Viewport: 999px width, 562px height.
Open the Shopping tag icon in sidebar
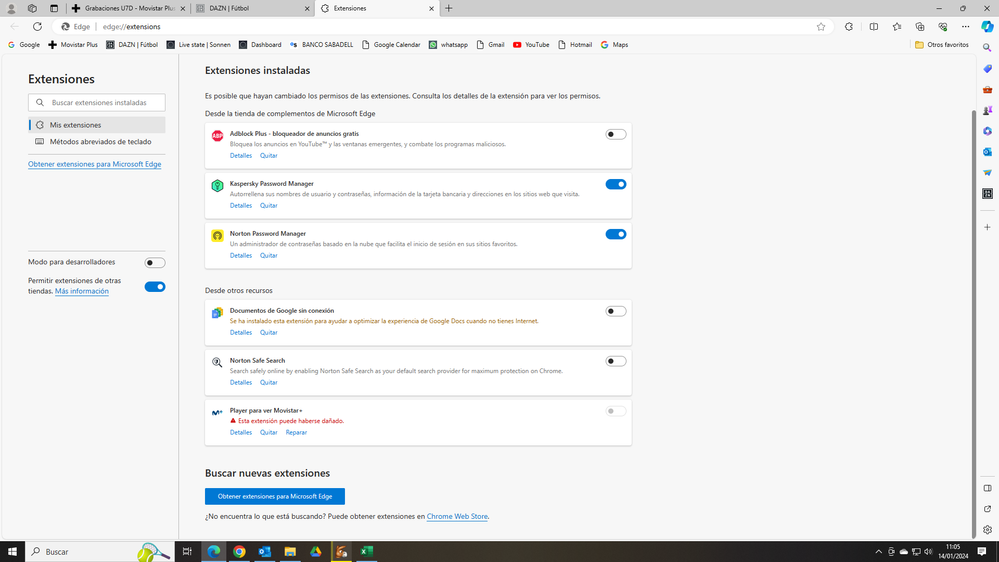[x=987, y=69]
